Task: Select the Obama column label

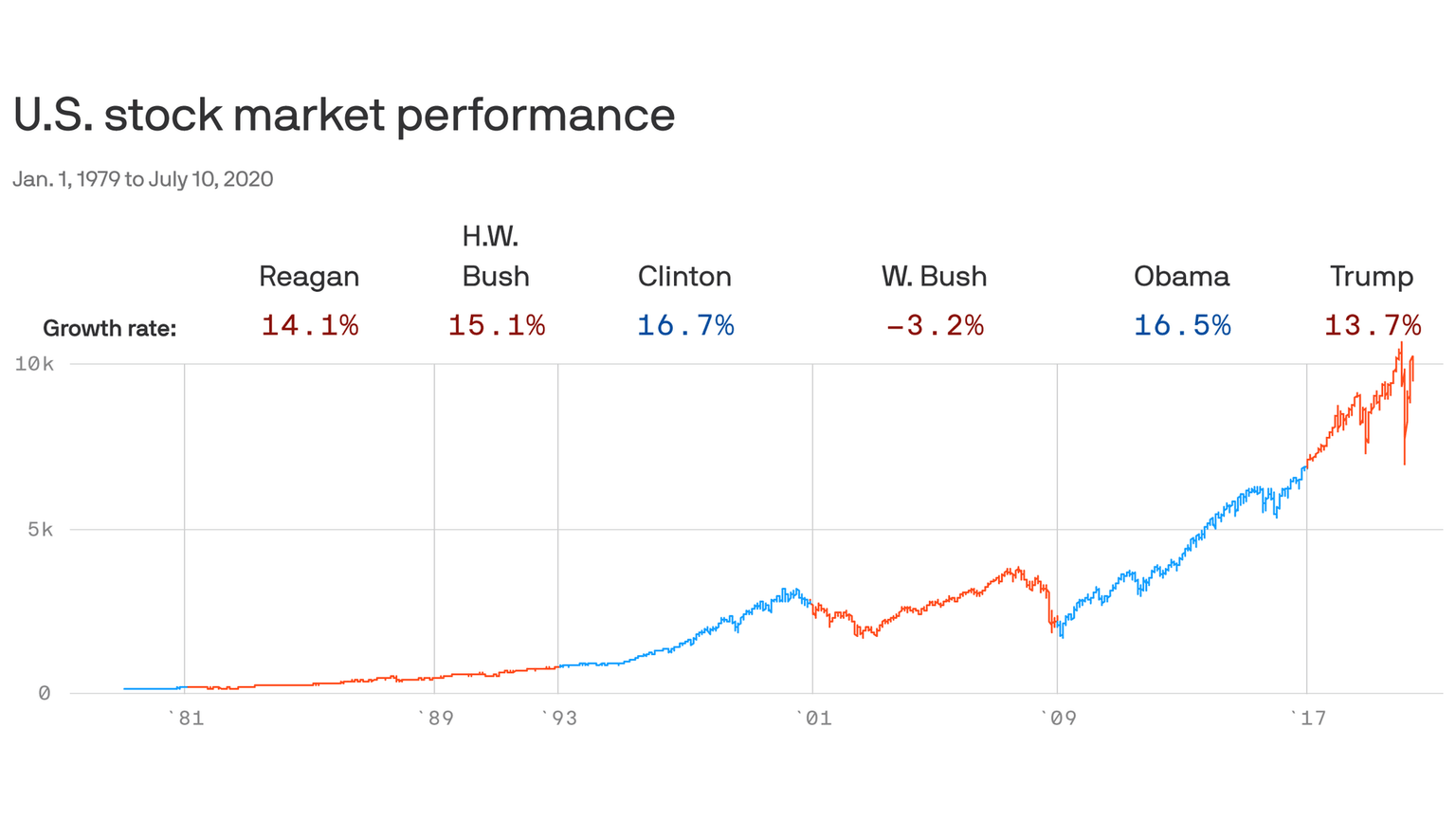Action: click(1181, 277)
